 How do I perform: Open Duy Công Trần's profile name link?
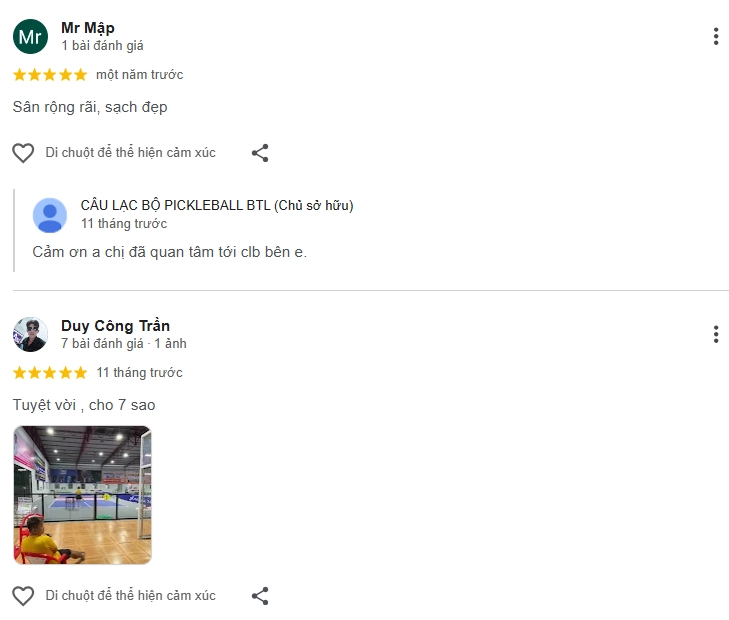(x=115, y=325)
